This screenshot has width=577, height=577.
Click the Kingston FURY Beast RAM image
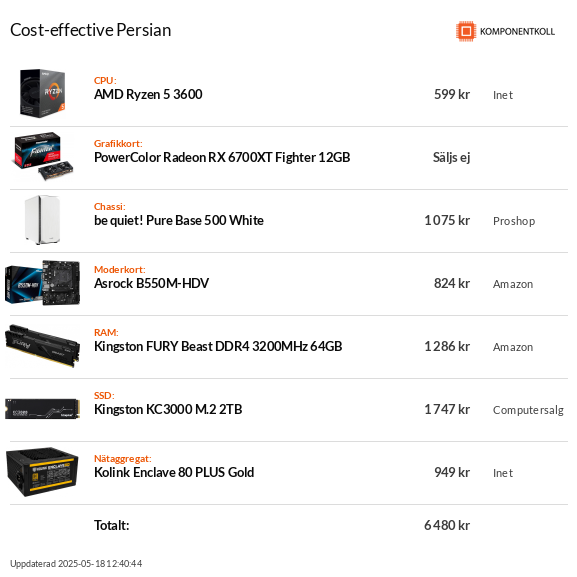pyautogui.click(x=42, y=346)
